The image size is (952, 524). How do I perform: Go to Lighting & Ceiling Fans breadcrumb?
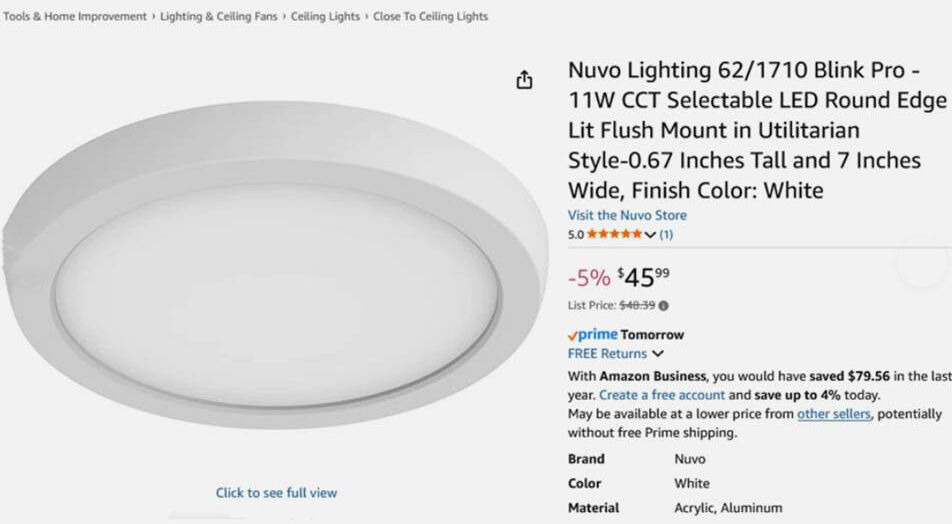pos(219,17)
